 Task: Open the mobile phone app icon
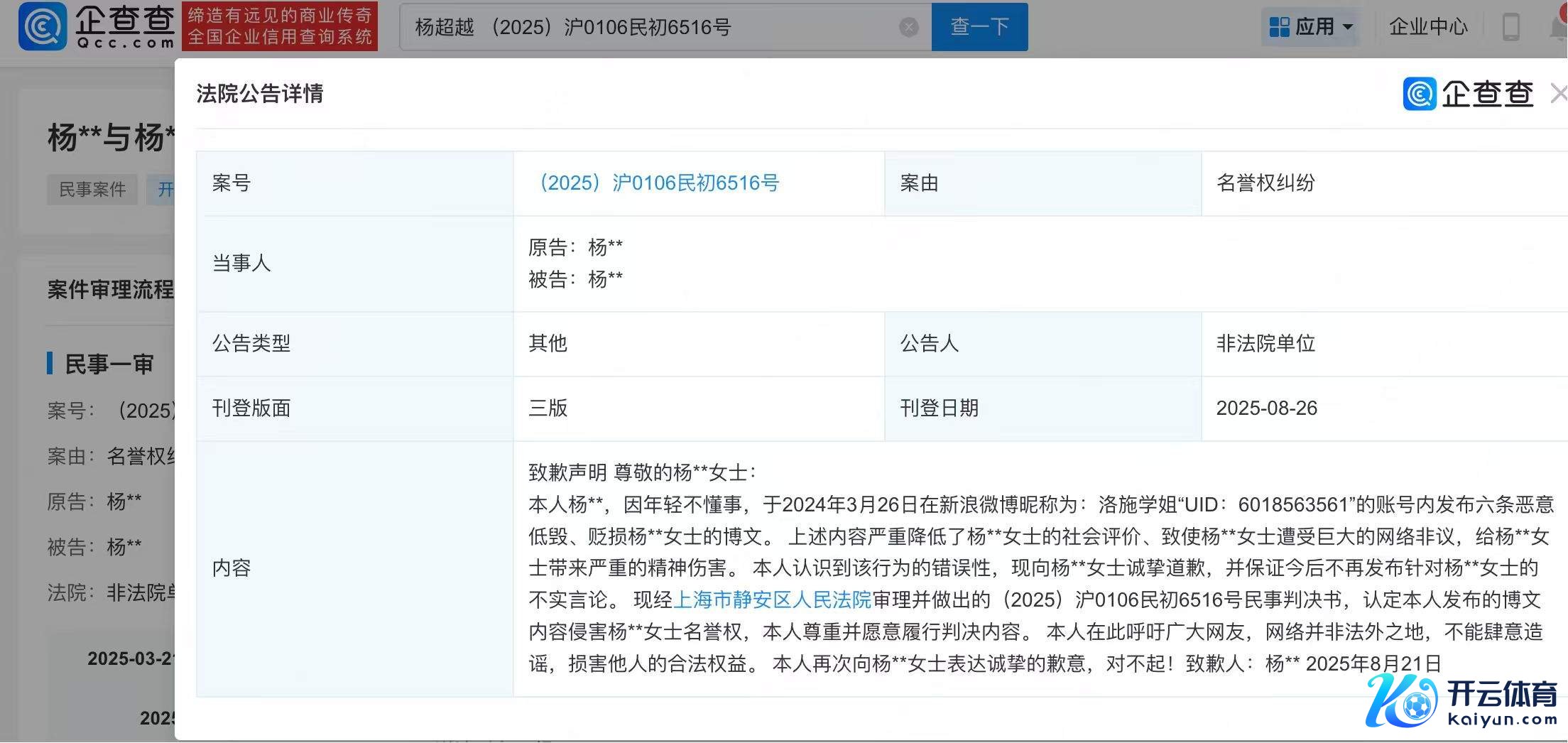pos(1510,27)
